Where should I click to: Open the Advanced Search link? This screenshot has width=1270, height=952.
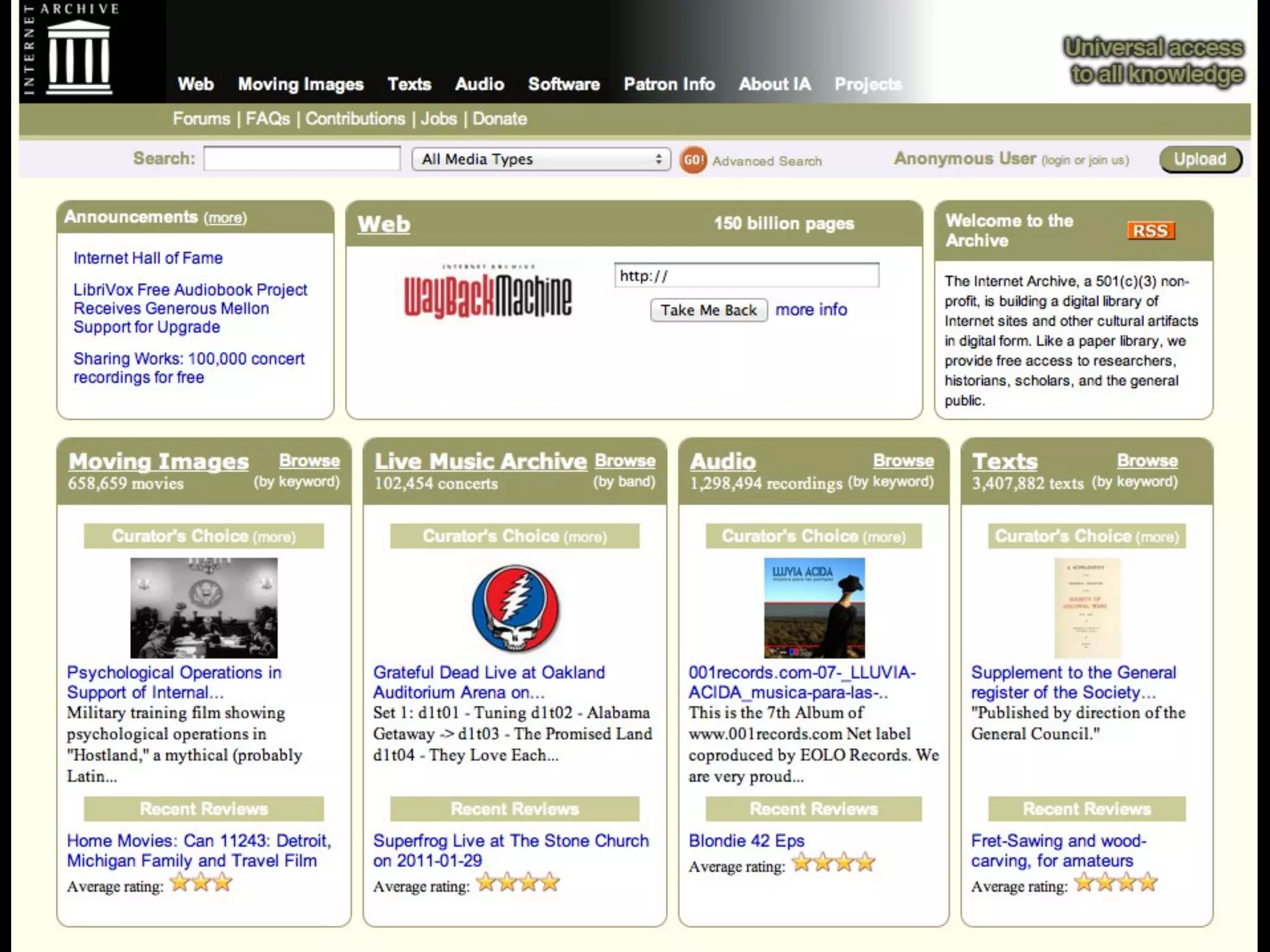point(766,161)
